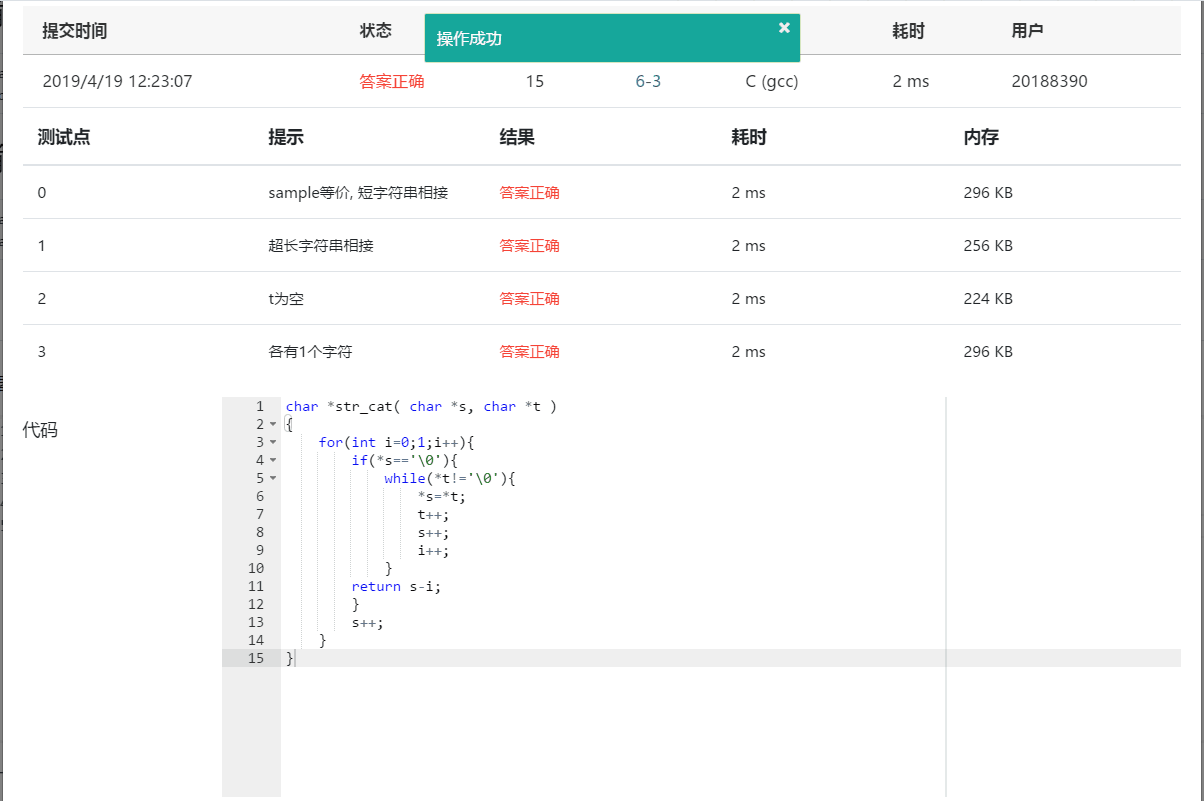This screenshot has width=1204, height=801.
Task: Click the compiler text C (gcc)
Action: (x=772, y=81)
